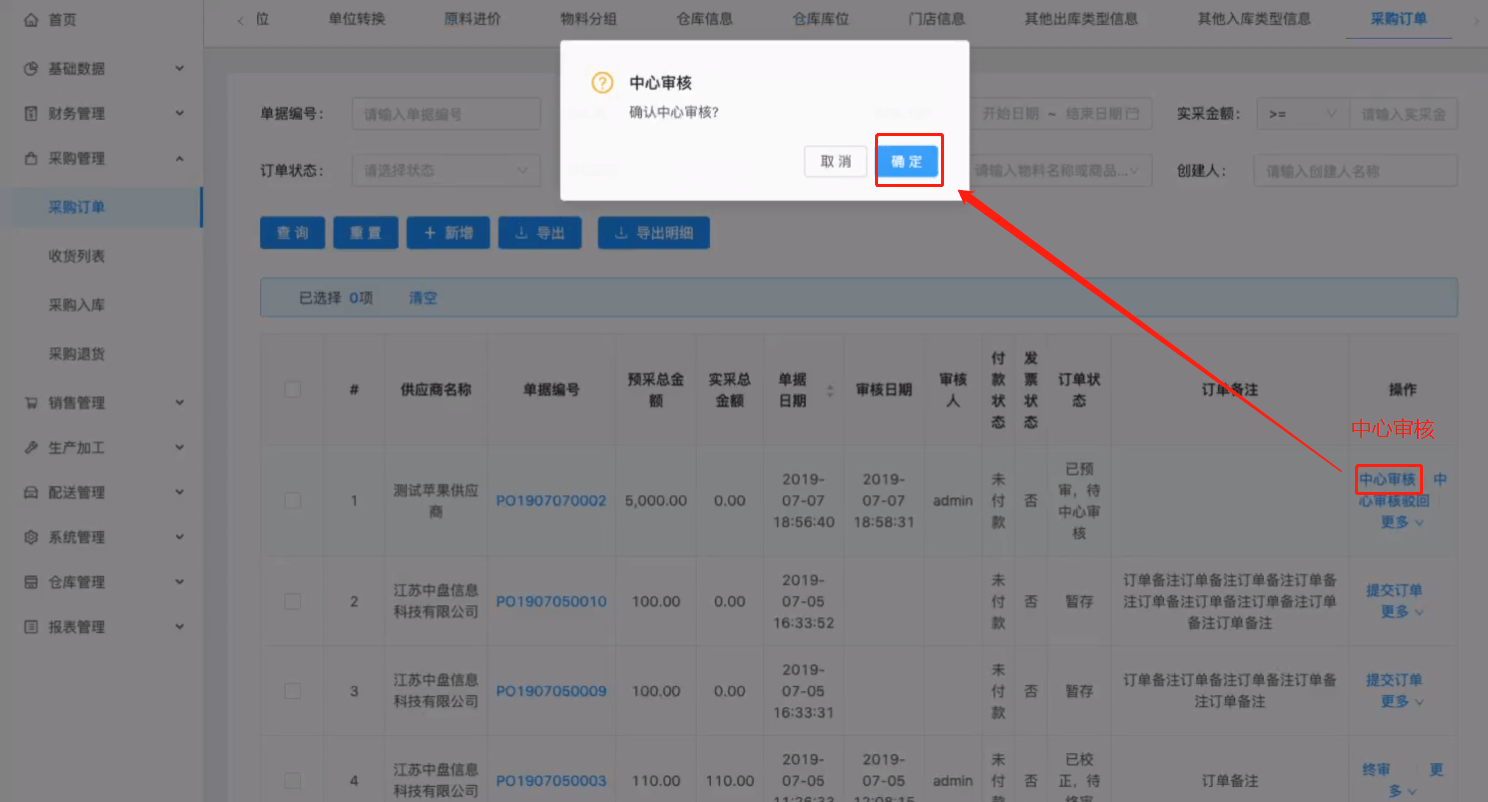This screenshot has height=802, width=1488.
Task: Click the 配送管理 truck icon
Action: pos(31,493)
